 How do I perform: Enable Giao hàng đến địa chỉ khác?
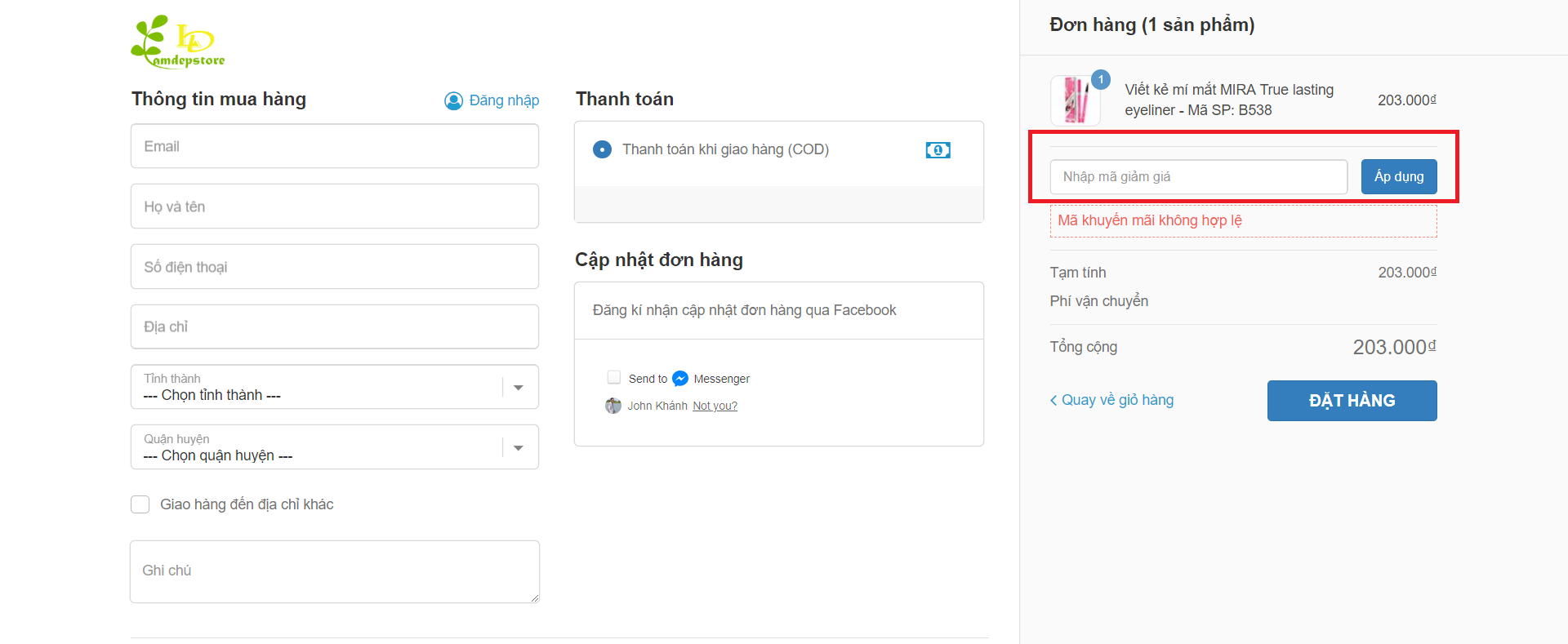pos(140,504)
